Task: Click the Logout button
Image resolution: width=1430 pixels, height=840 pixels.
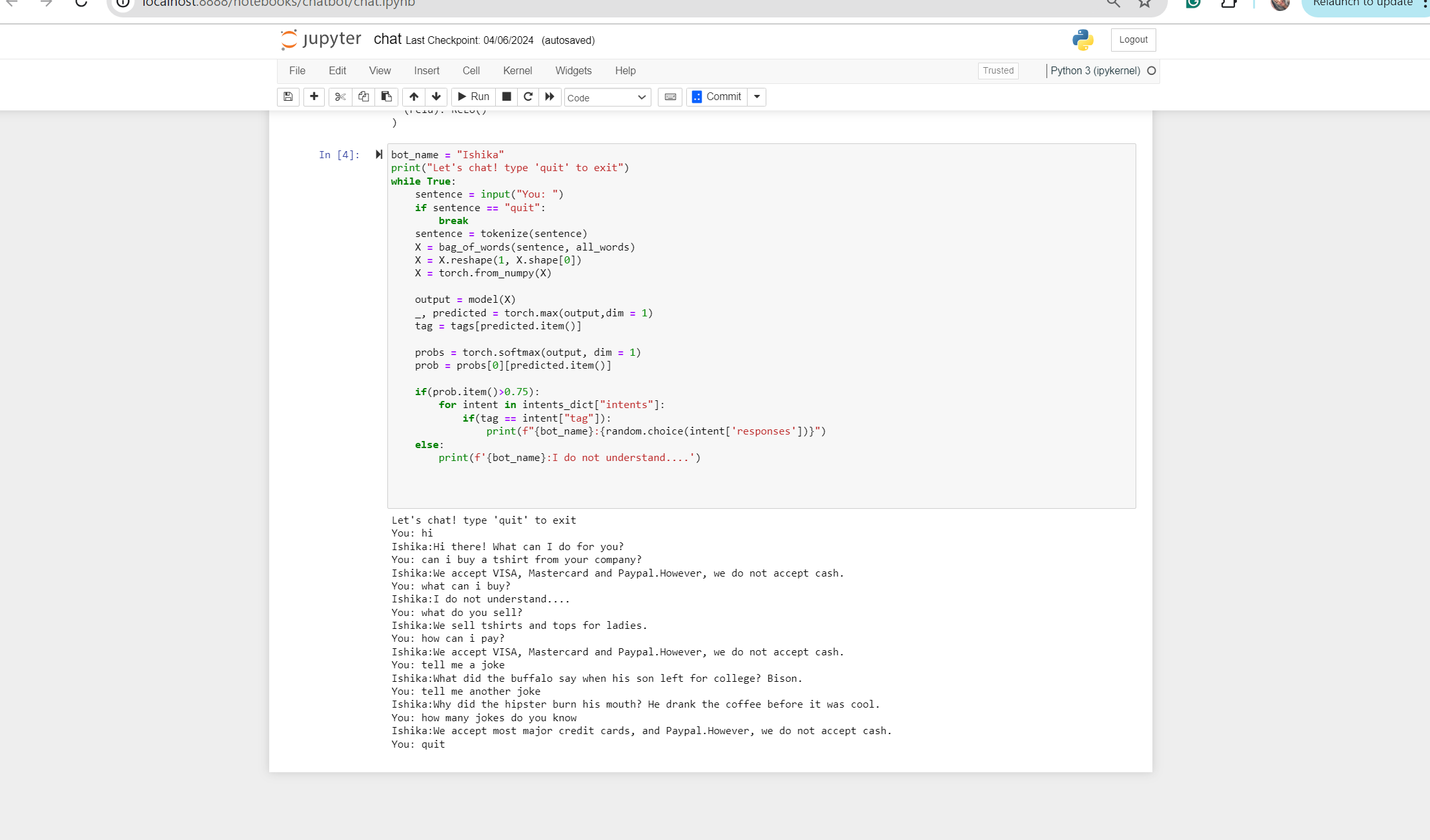Action: [1133, 39]
